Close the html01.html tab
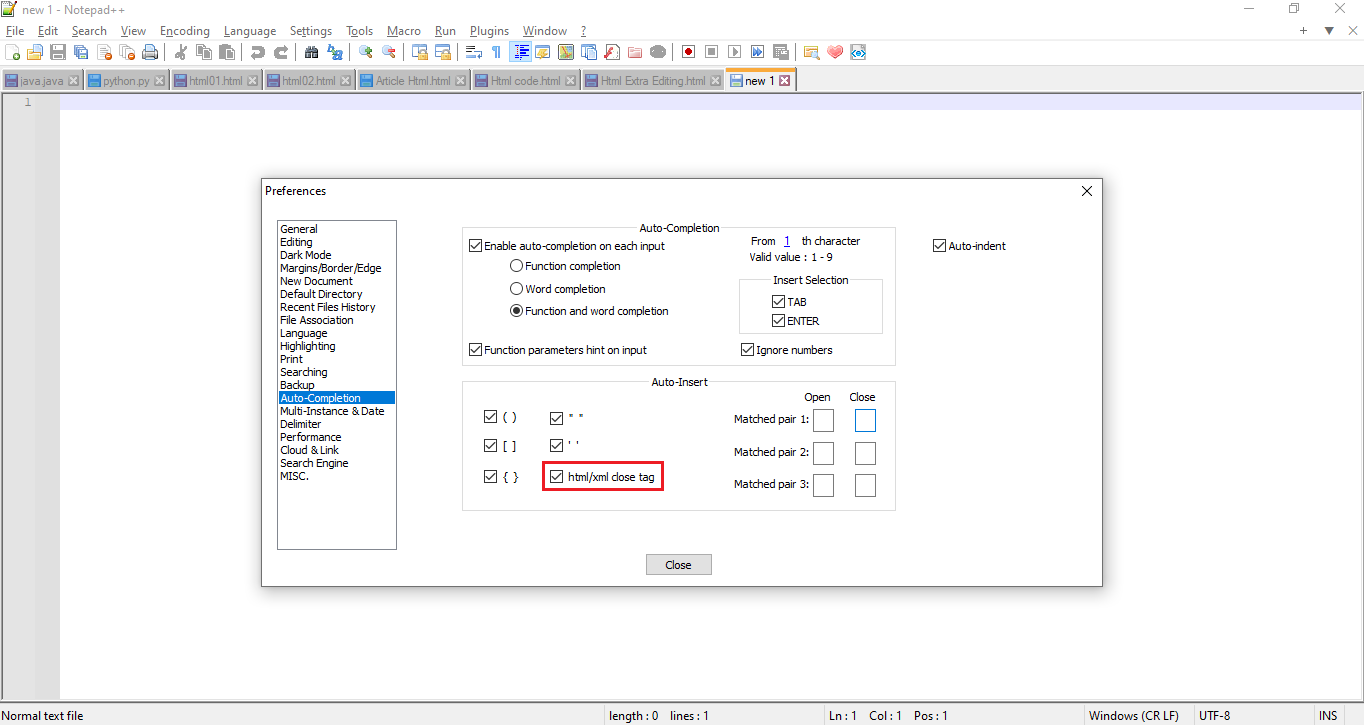This screenshot has height=725, width=1364. [x=253, y=81]
